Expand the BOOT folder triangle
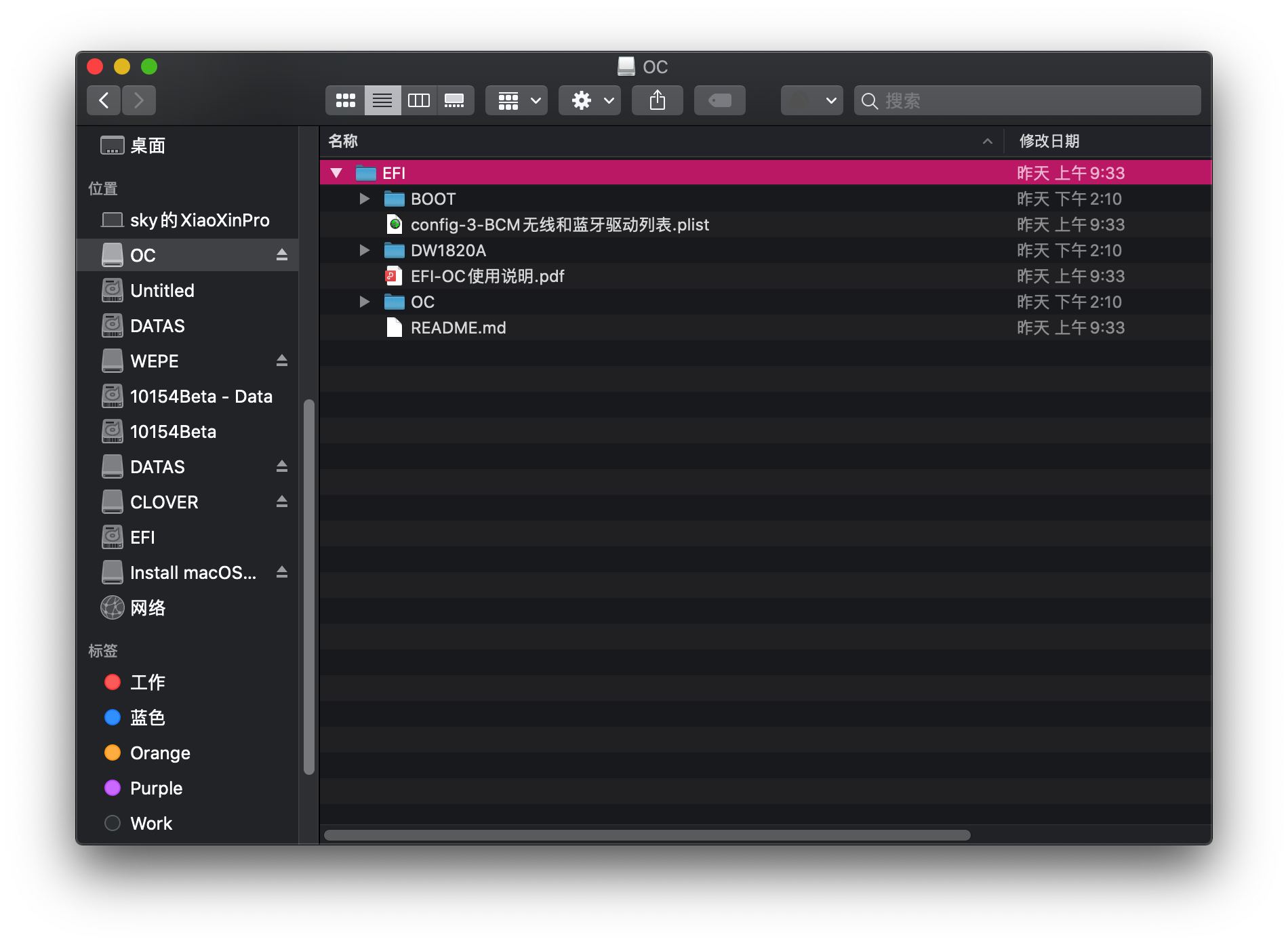1288x945 pixels. click(365, 199)
